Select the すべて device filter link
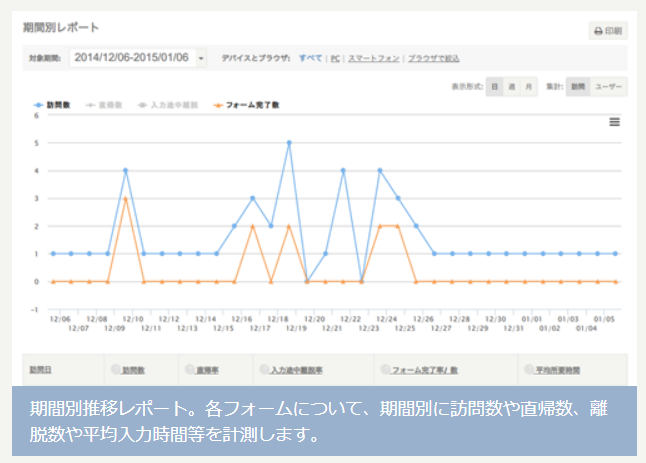Image resolution: width=646 pixels, height=463 pixels. click(310, 58)
